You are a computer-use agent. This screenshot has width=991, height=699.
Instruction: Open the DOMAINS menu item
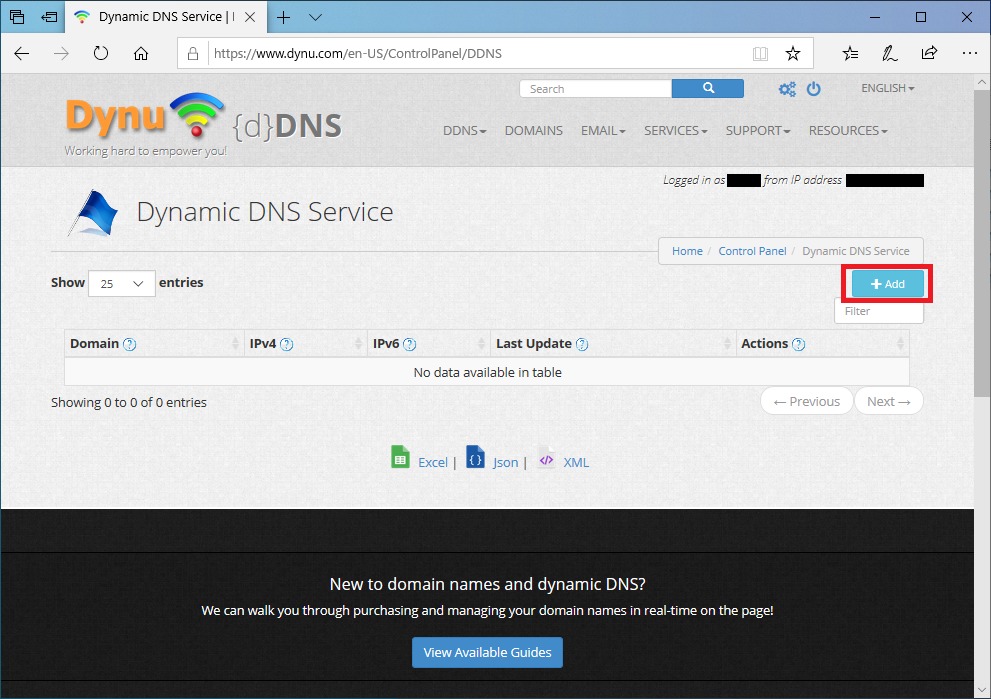pyautogui.click(x=533, y=131)
